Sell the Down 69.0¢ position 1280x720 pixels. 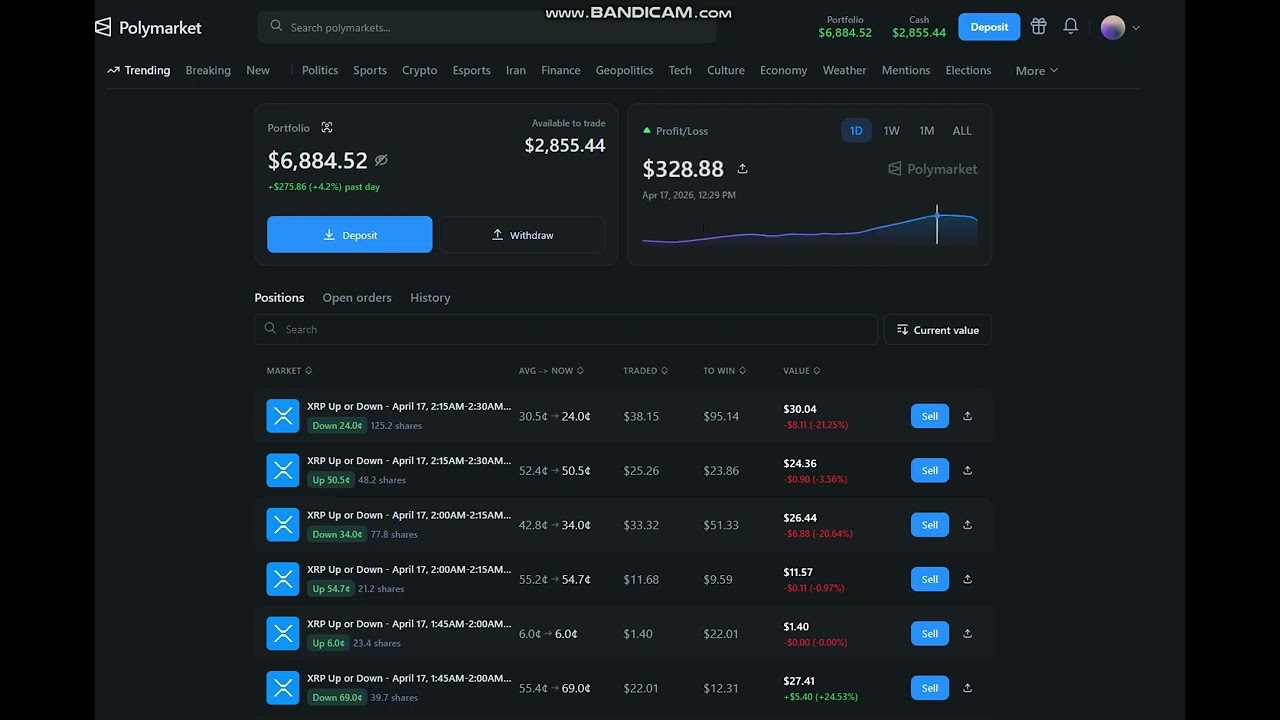point(930,688)
